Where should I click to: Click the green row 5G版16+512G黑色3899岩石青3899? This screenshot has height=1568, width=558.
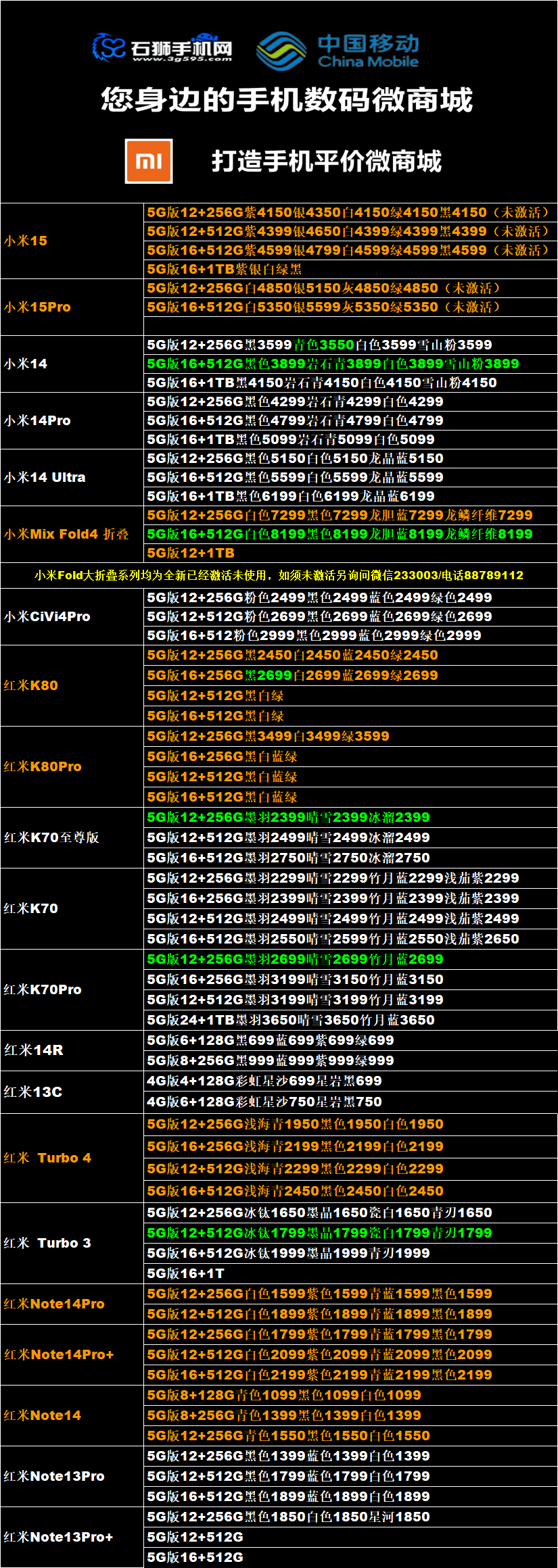[350, 364]
